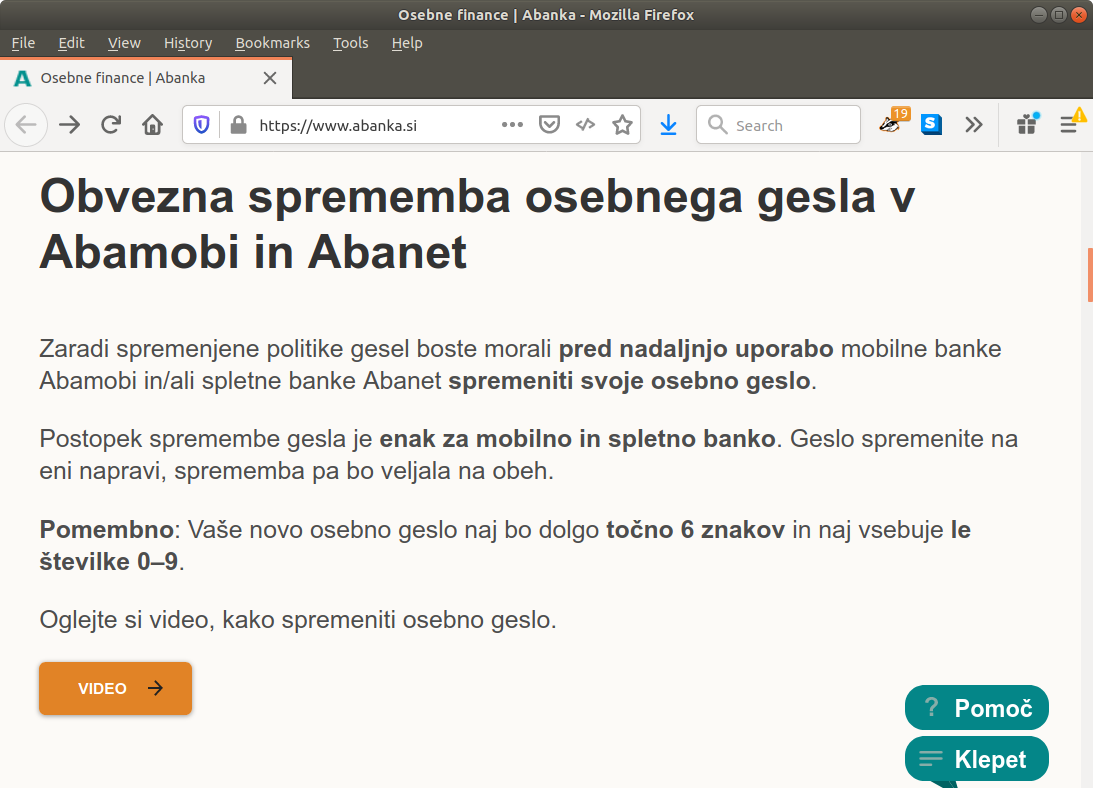Click the blue S extension icon

(931, 125)
